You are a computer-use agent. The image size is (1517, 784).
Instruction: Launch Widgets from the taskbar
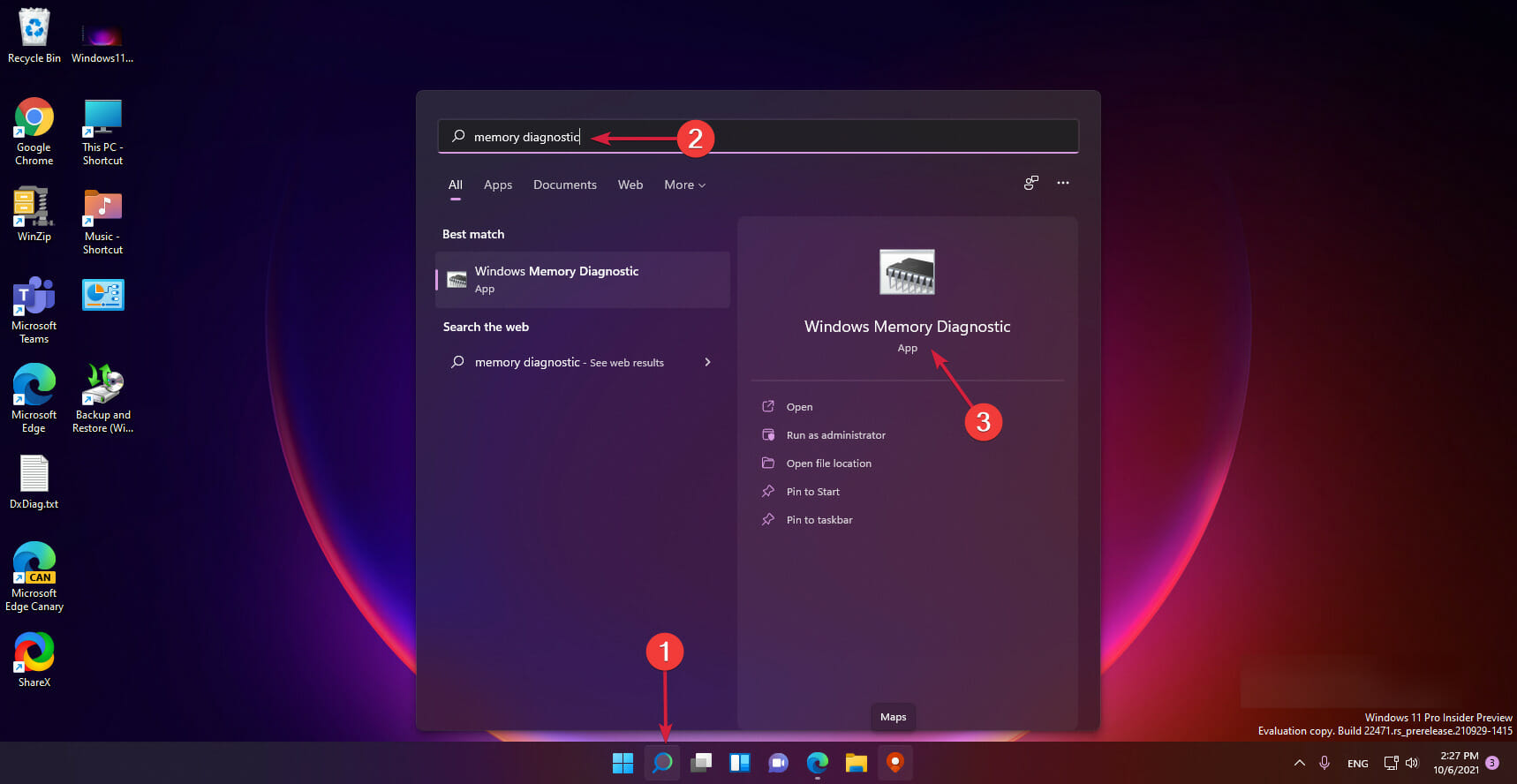click(x=740, y=763)
